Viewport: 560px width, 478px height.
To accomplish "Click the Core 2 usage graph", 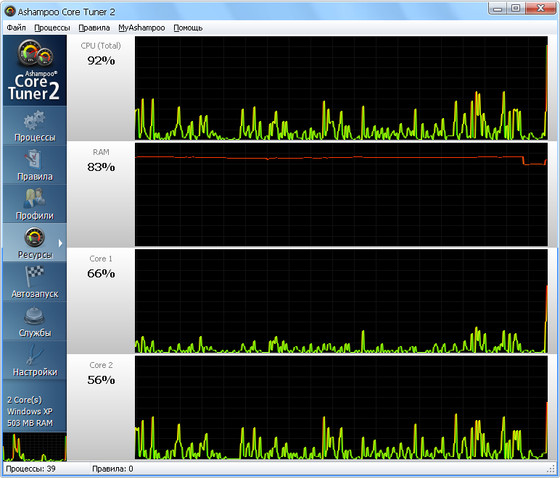I will [341, 407].
